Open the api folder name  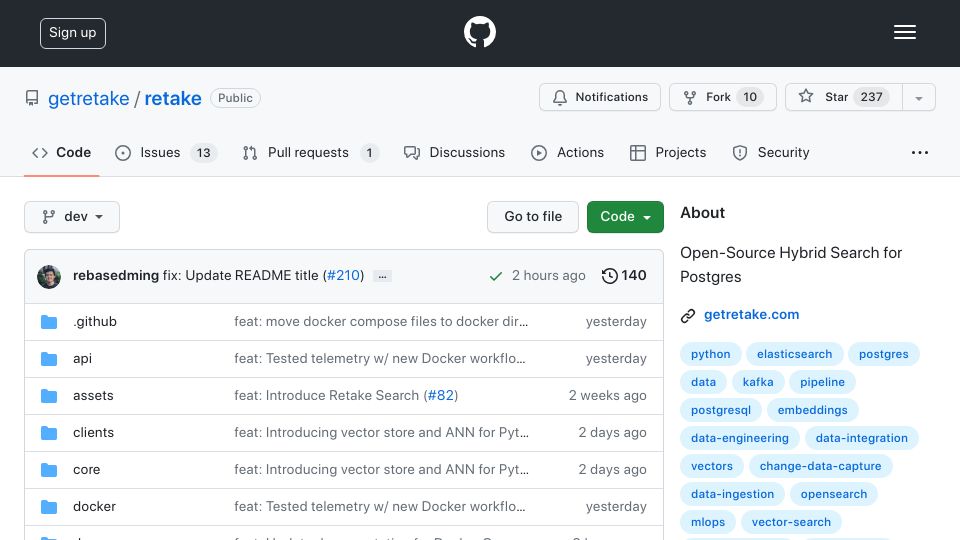(82, 359)
